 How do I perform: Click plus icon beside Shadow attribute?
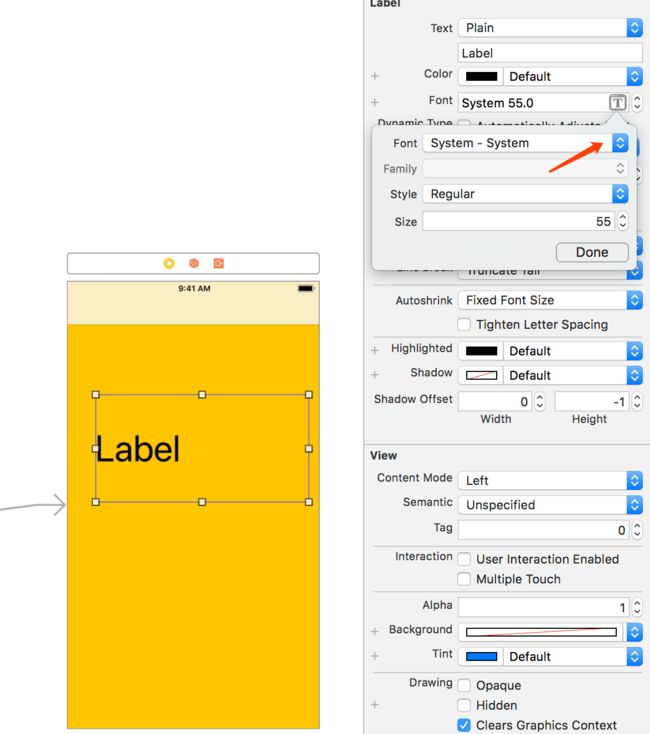(x=375, y=374)
